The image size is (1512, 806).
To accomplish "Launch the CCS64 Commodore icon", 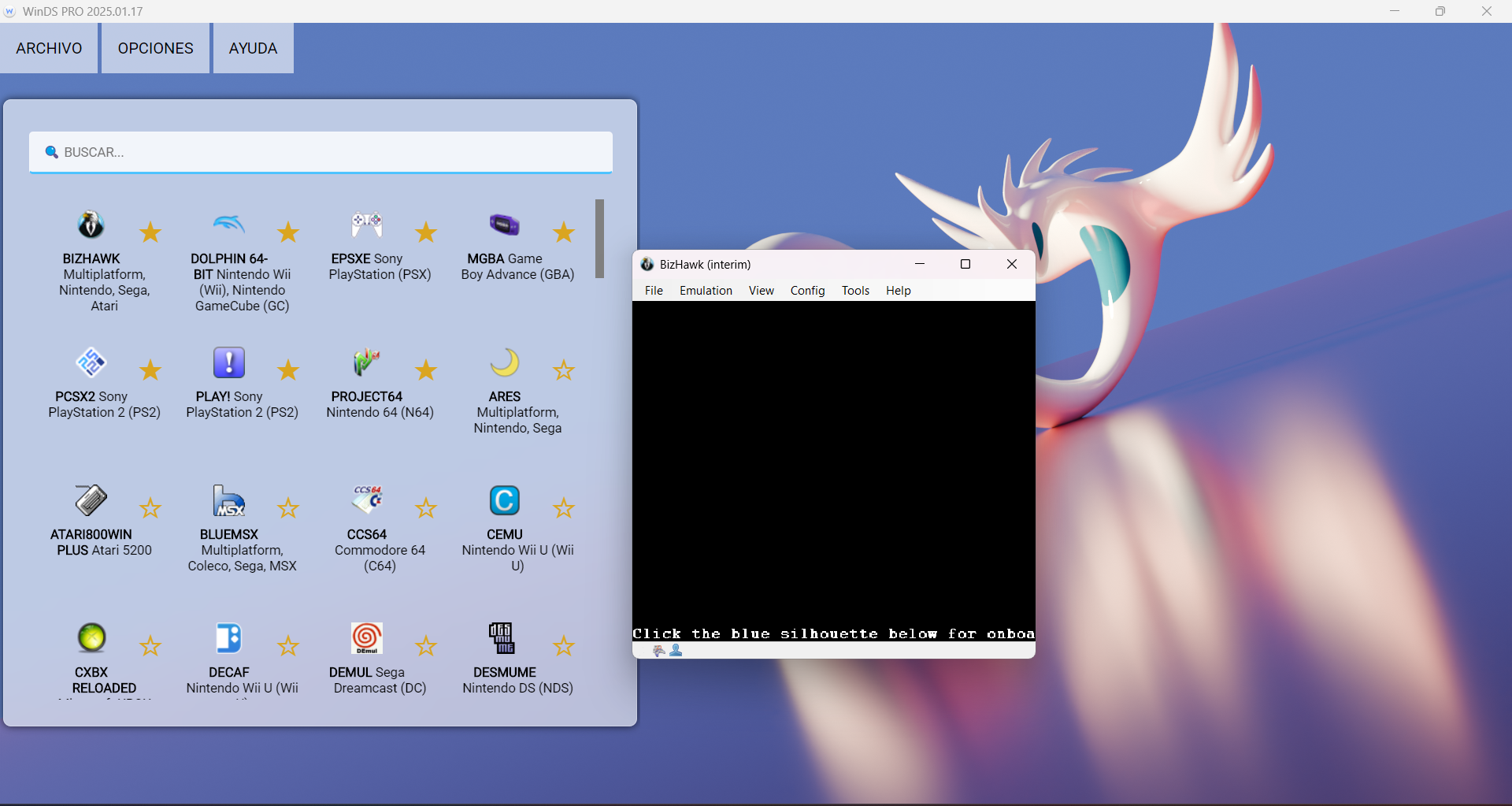I will tap(367, 501).
